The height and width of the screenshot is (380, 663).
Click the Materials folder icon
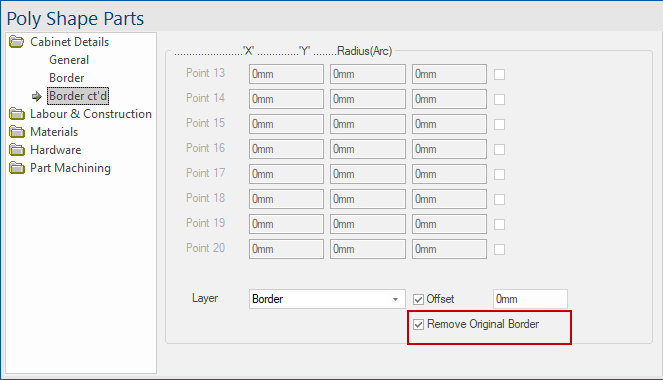coord(17,132)
